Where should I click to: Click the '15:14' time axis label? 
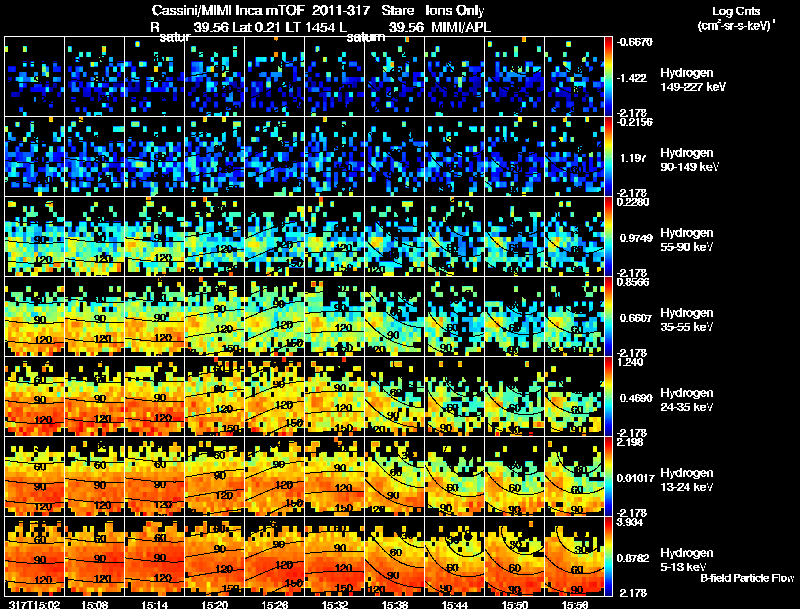pyautogui.click(x=155, y=604)
